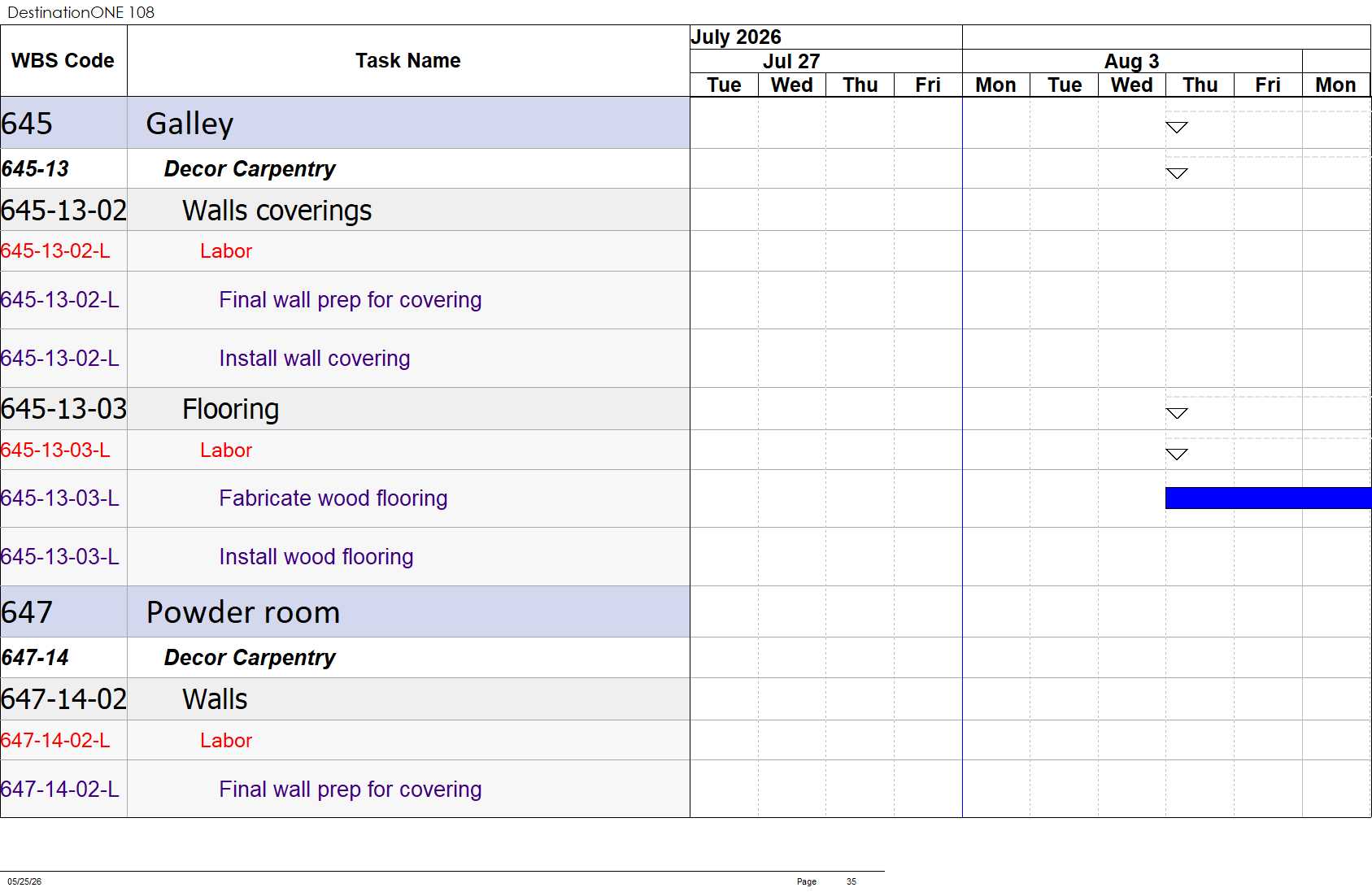Select Decor Carpentry under Galley
Screen dimensions: 1372x892
pyautogui.click(x=250, y=169)
